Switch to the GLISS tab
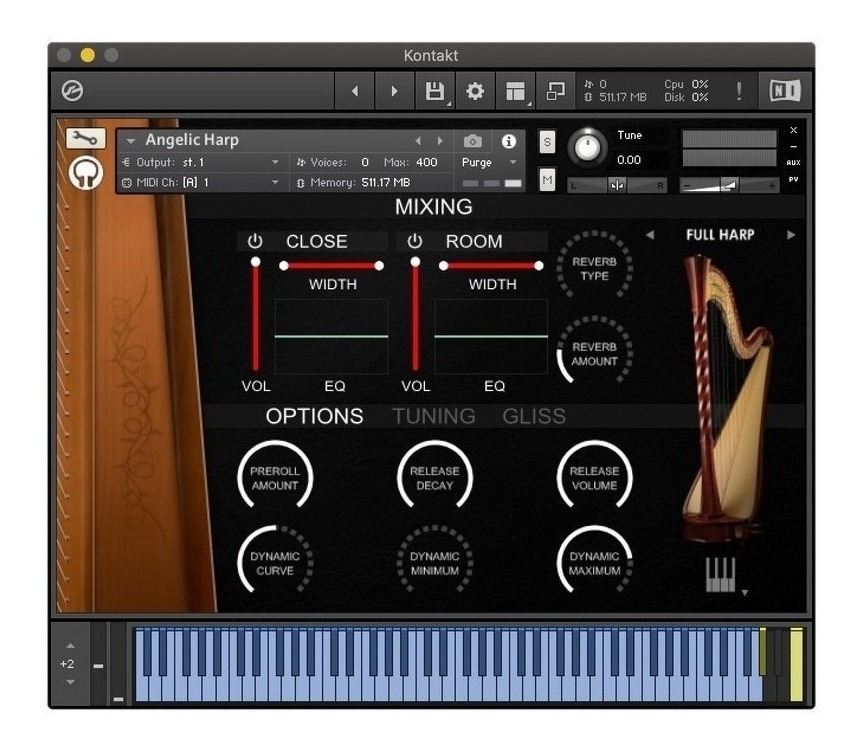 pos(534,416)
